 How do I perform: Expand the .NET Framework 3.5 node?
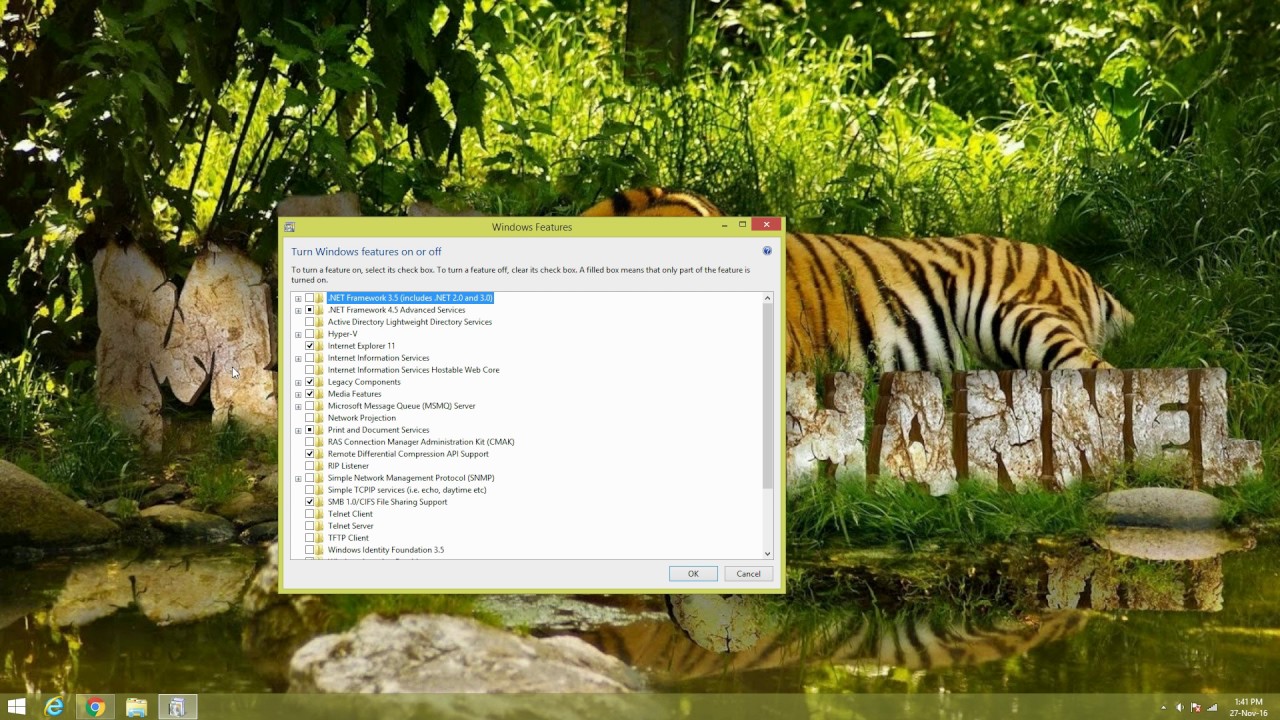(298, 298)
